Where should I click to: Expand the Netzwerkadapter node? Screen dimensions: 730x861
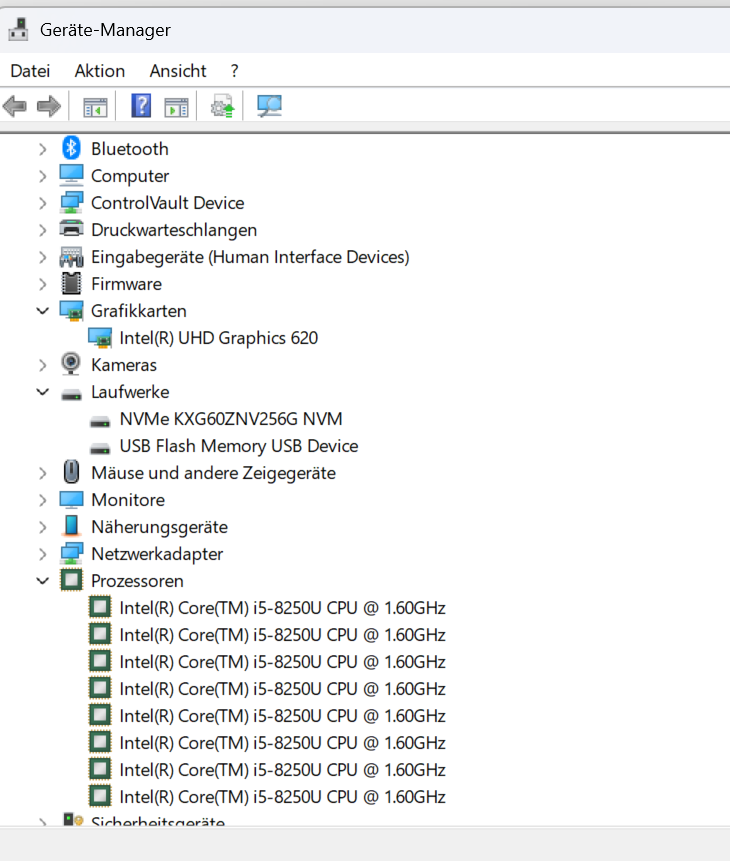[x=43, y=554]
